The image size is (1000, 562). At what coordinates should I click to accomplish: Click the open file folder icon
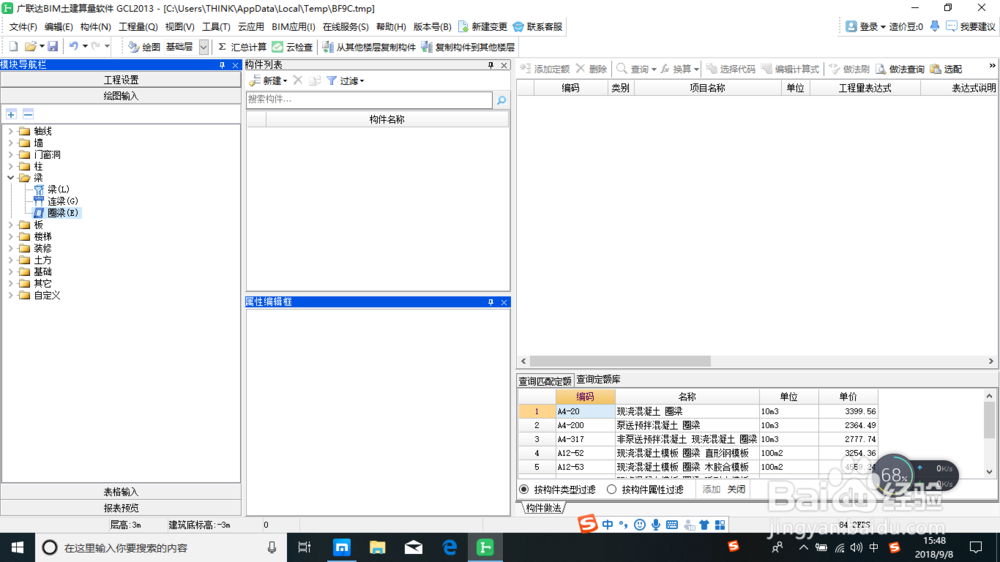tap(30, 47)
